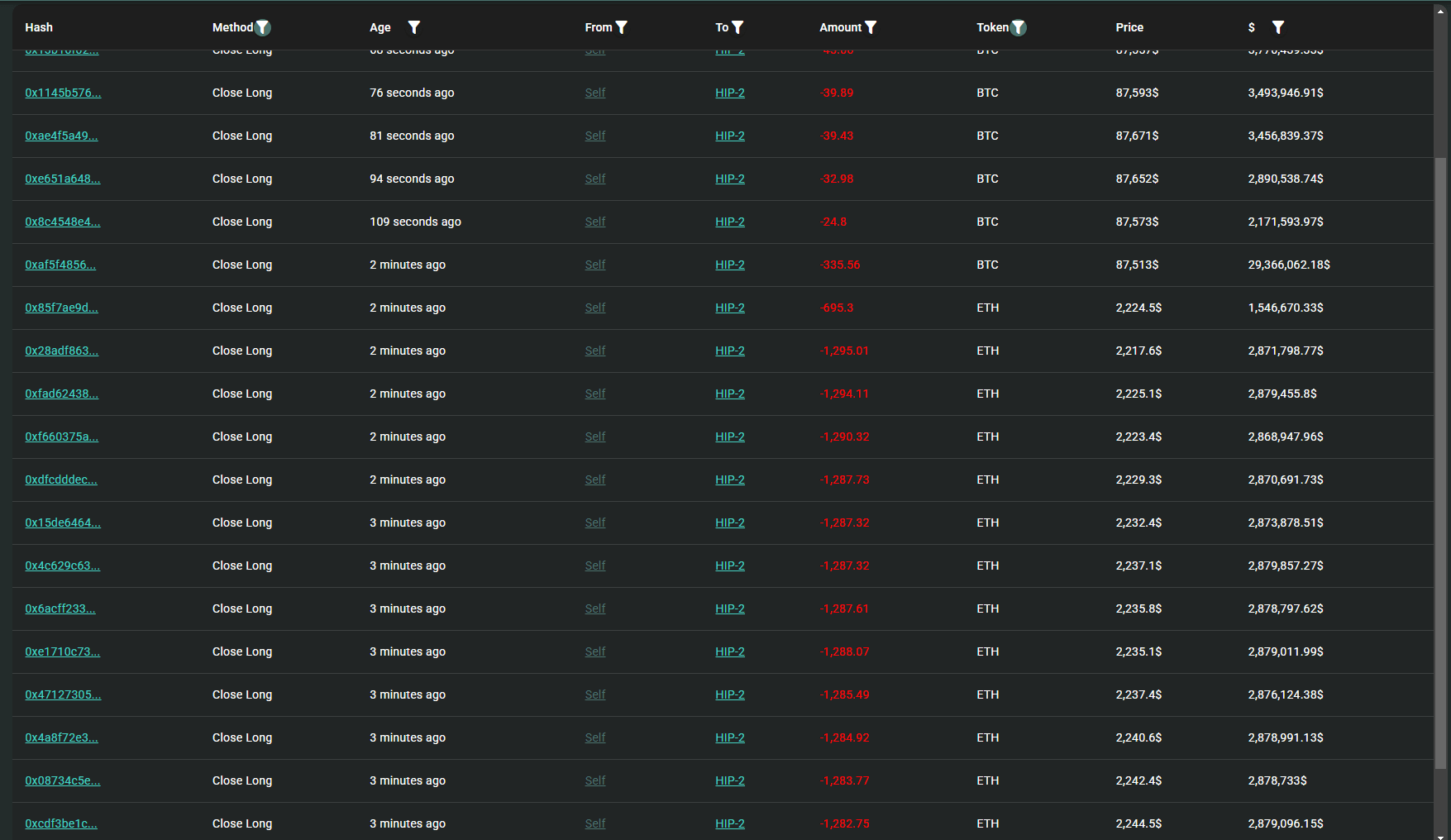
Task: Click the vertical scrollbar thumb
Action: (1441, 463)
